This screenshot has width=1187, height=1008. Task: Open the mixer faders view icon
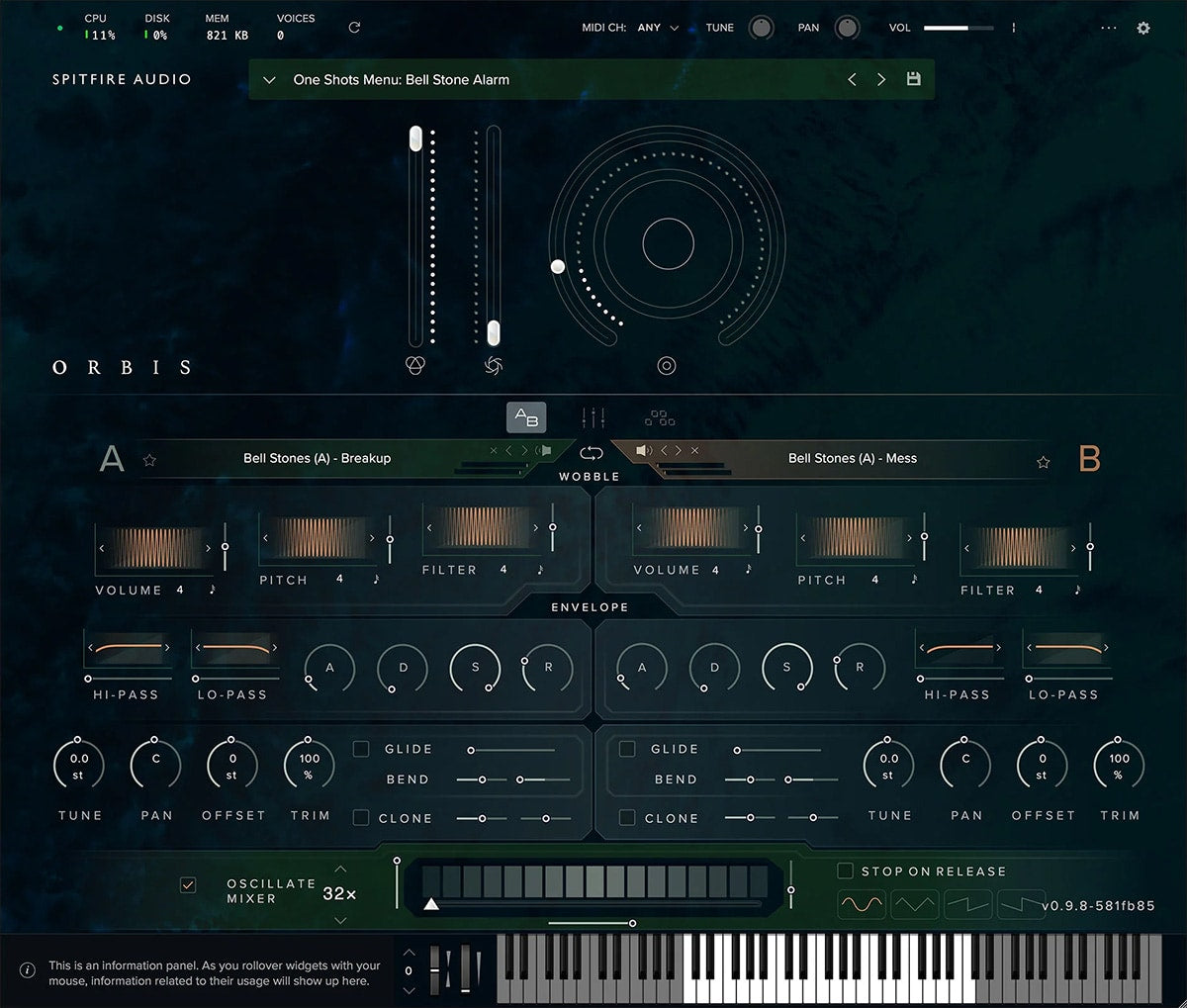coord(592,416)
